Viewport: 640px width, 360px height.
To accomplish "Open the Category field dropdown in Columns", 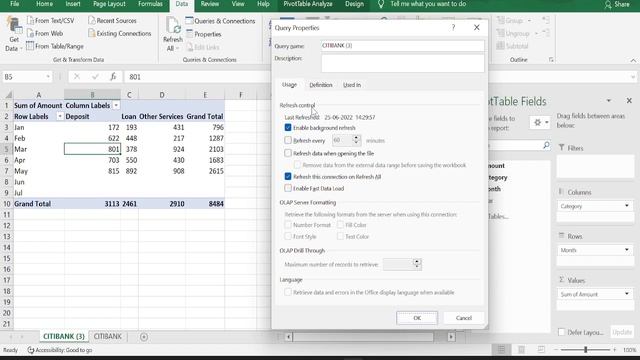I will 627,206.
